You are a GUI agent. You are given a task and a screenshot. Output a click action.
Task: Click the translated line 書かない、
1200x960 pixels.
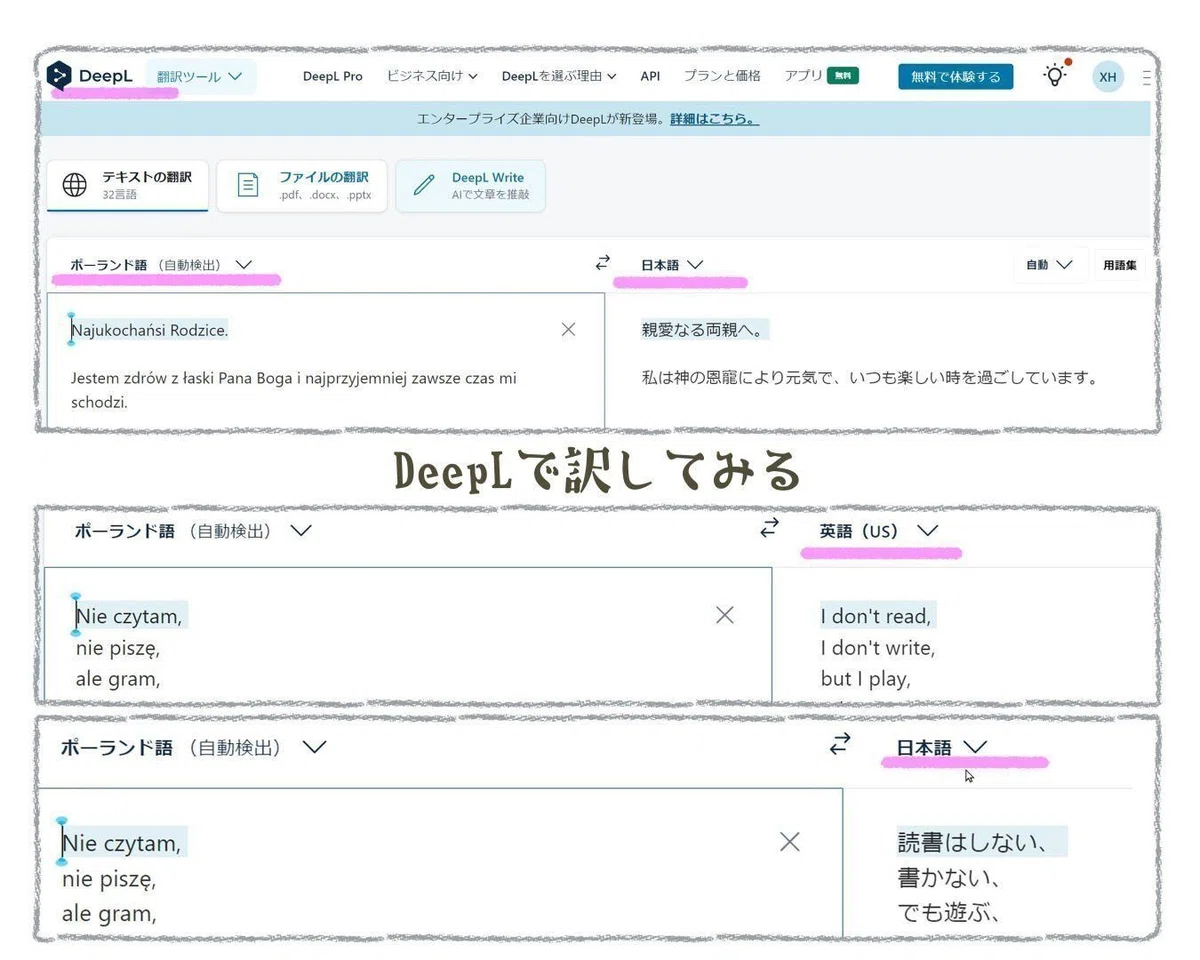tap(949, 877)
